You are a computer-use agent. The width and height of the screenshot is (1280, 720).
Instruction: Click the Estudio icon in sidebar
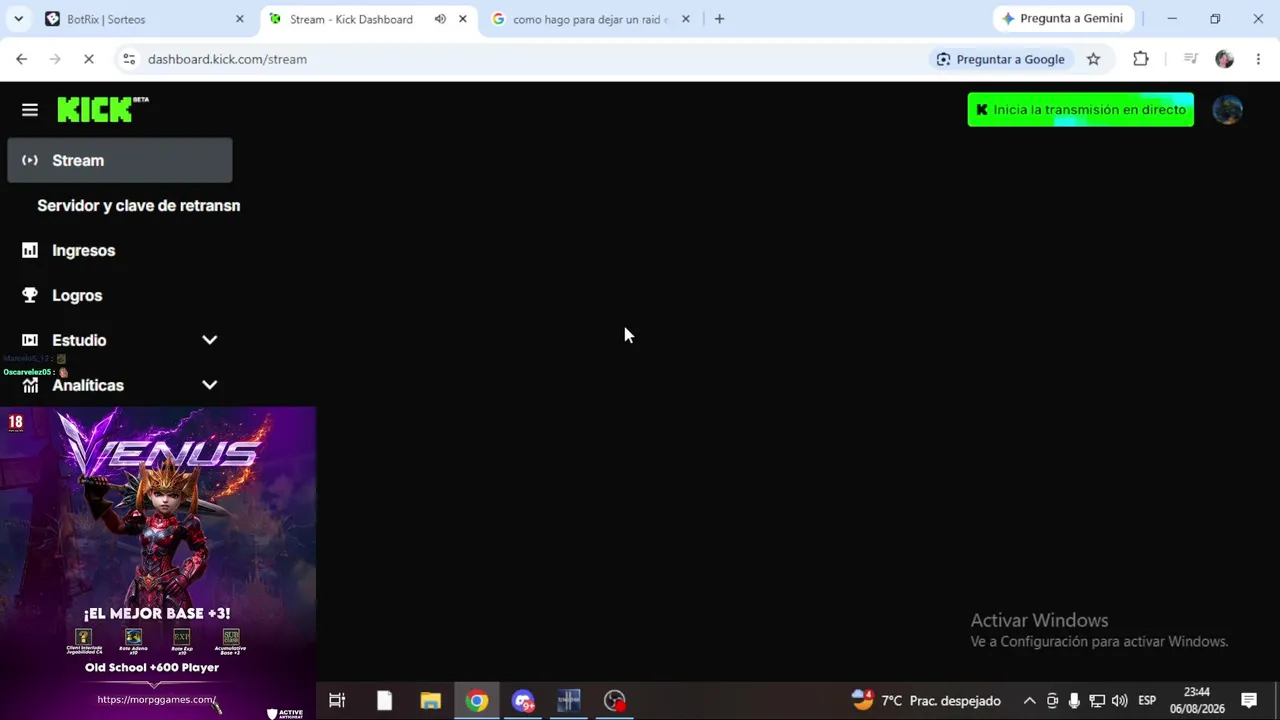(x=30, y=340)
